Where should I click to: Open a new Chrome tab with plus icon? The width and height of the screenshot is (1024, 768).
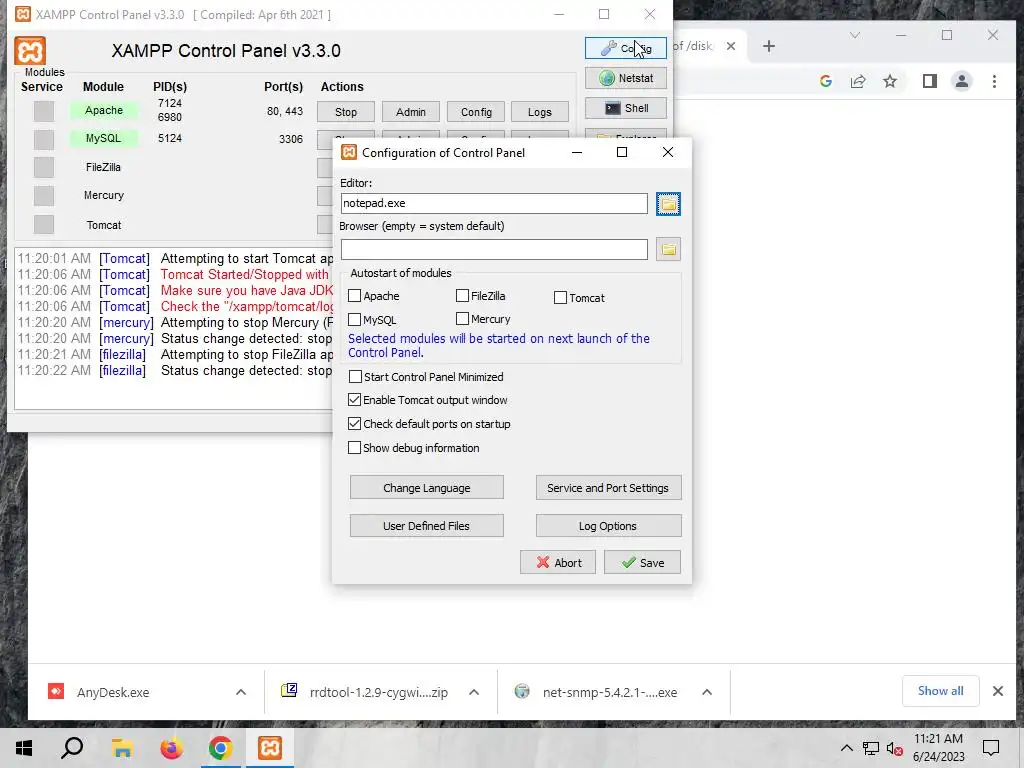tap(769, 46)
